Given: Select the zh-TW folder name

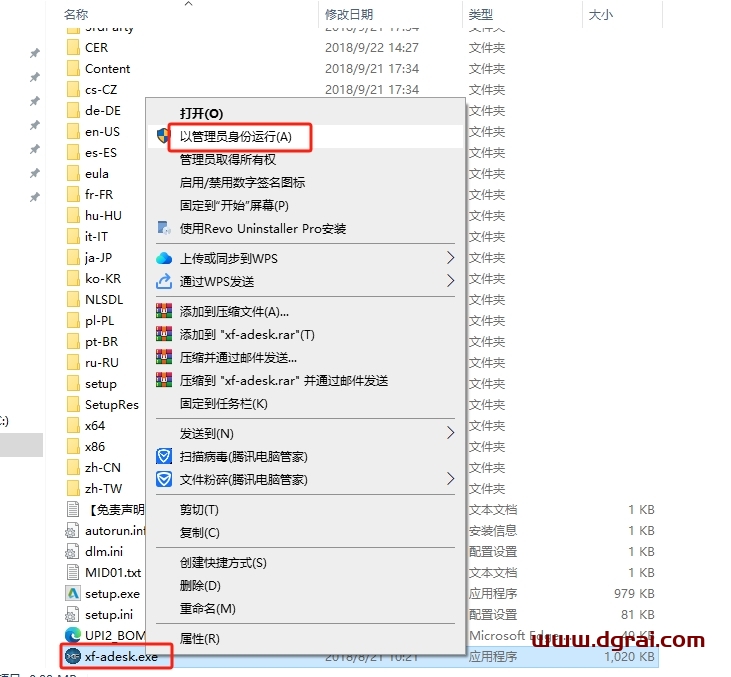Looking at the screenshot, I should pos(103,489).
